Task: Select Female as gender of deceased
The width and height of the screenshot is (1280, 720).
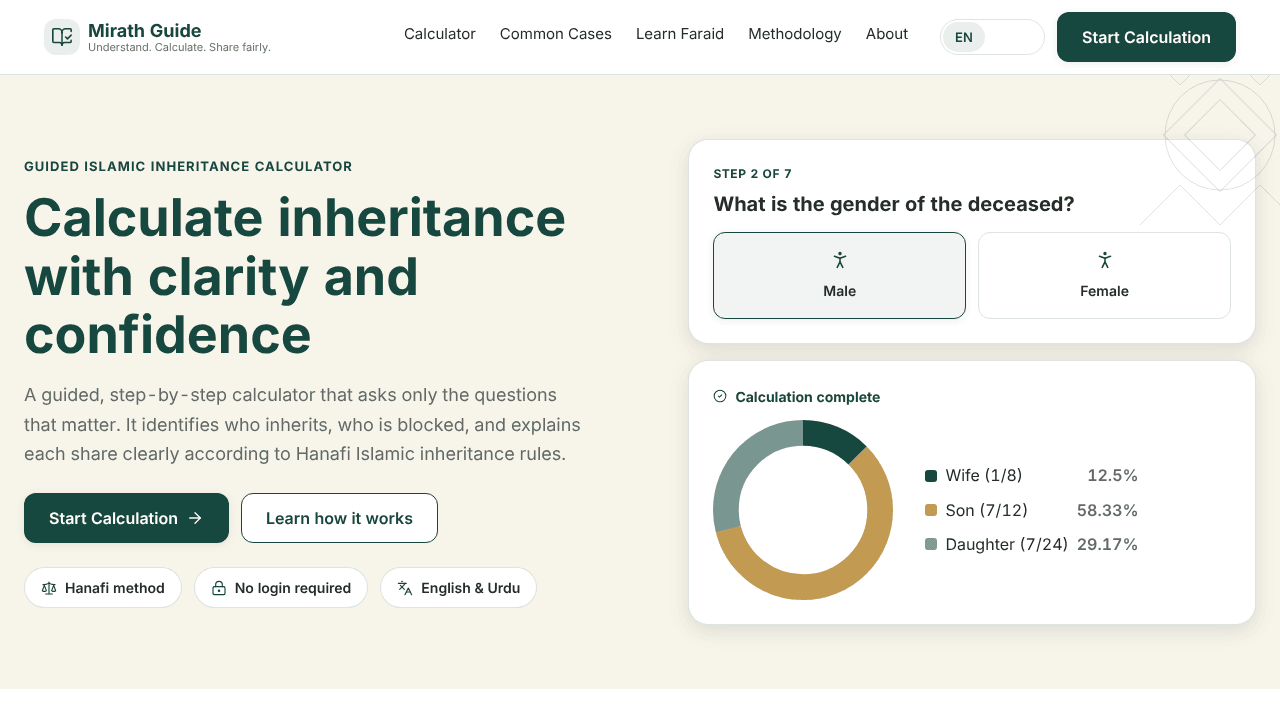Action: [1104, 275]
